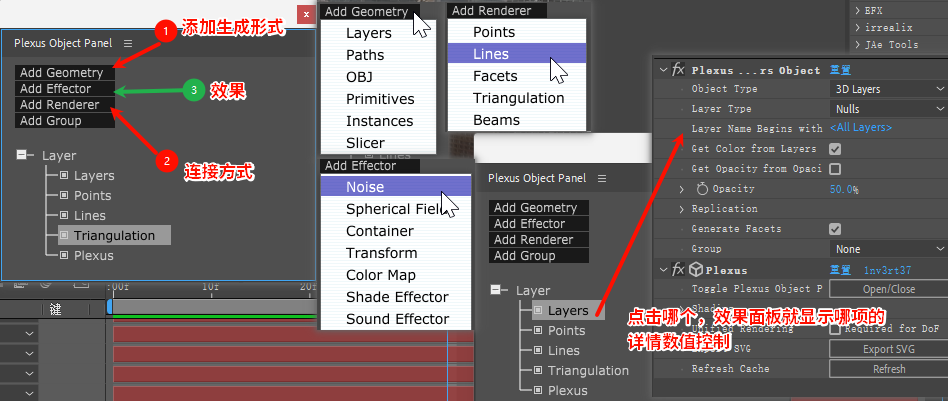The width and height of the screenshot is (948, 401).
Task: Click the Refresh button for Refresh Cache
Action: tap(888, 369)
